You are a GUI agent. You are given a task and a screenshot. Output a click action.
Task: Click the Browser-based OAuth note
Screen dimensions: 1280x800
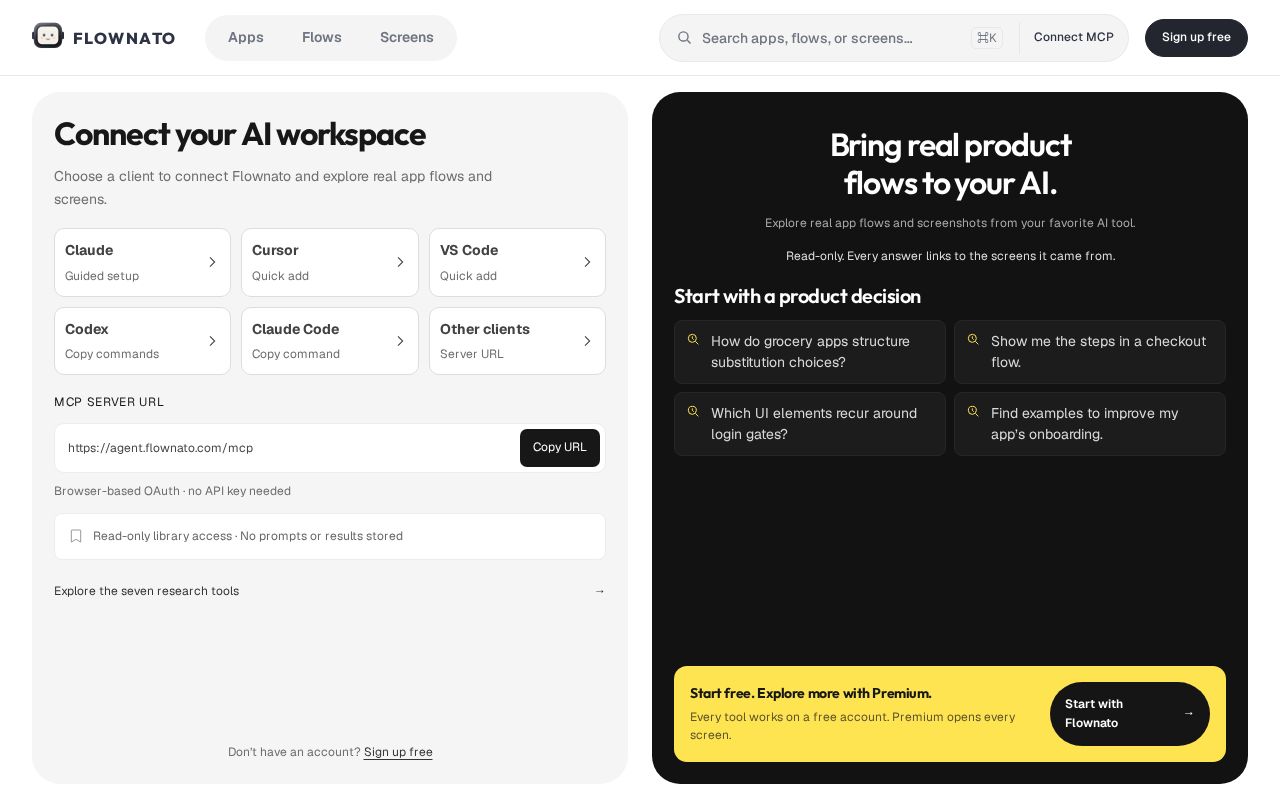coord(172,491)
